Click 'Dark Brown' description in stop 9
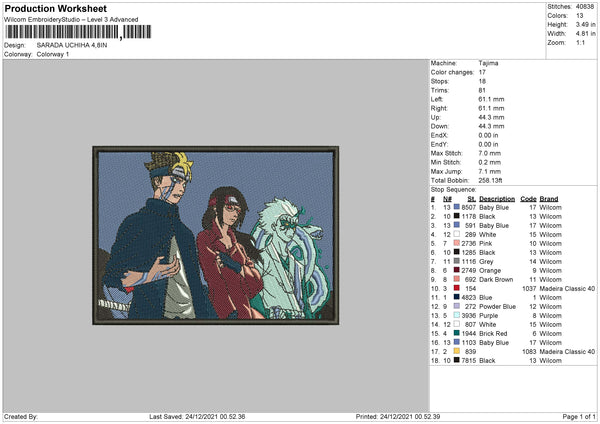600x424 pixels. [496, 279]
